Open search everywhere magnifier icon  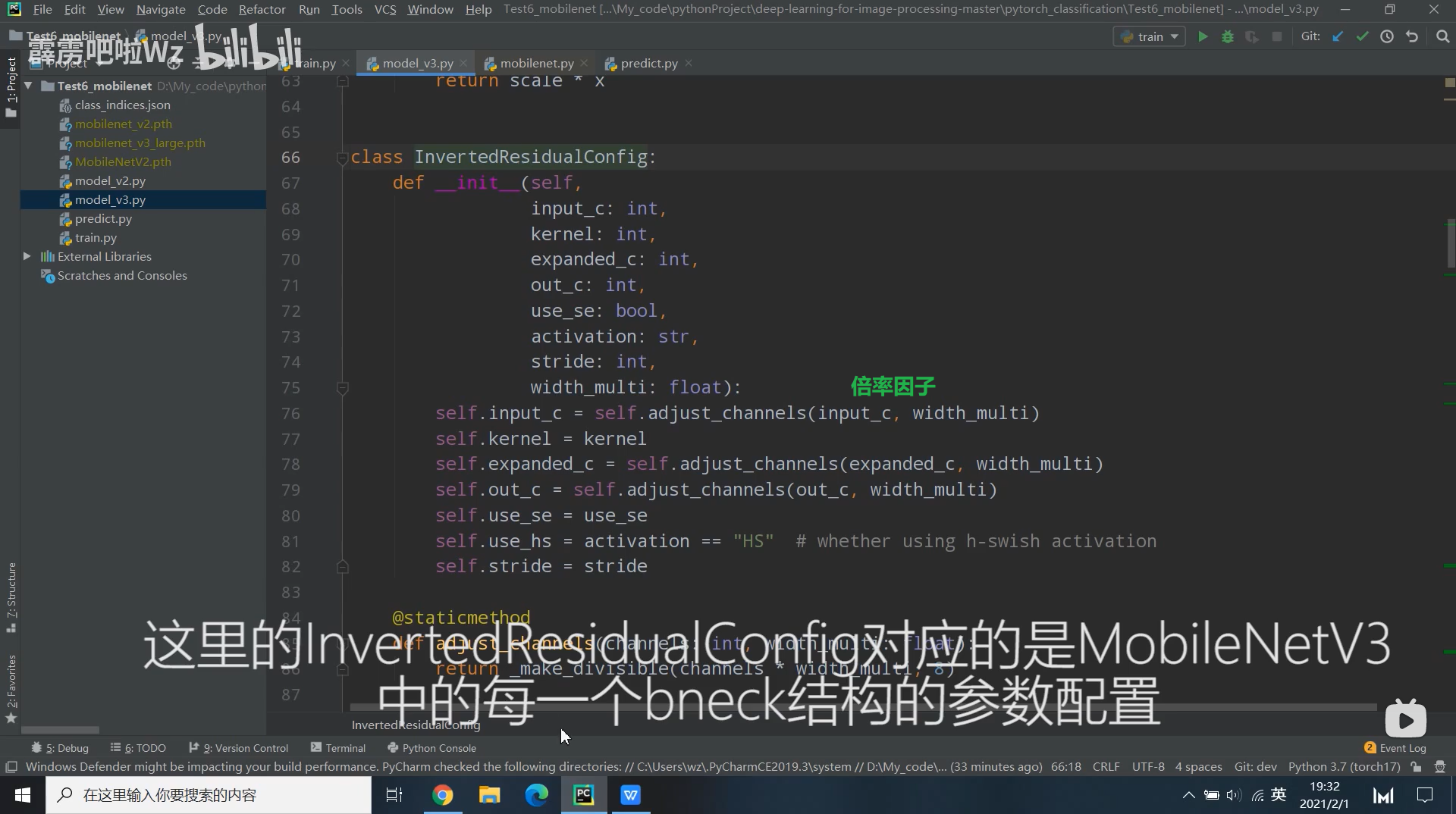(x=1442, y=36)
